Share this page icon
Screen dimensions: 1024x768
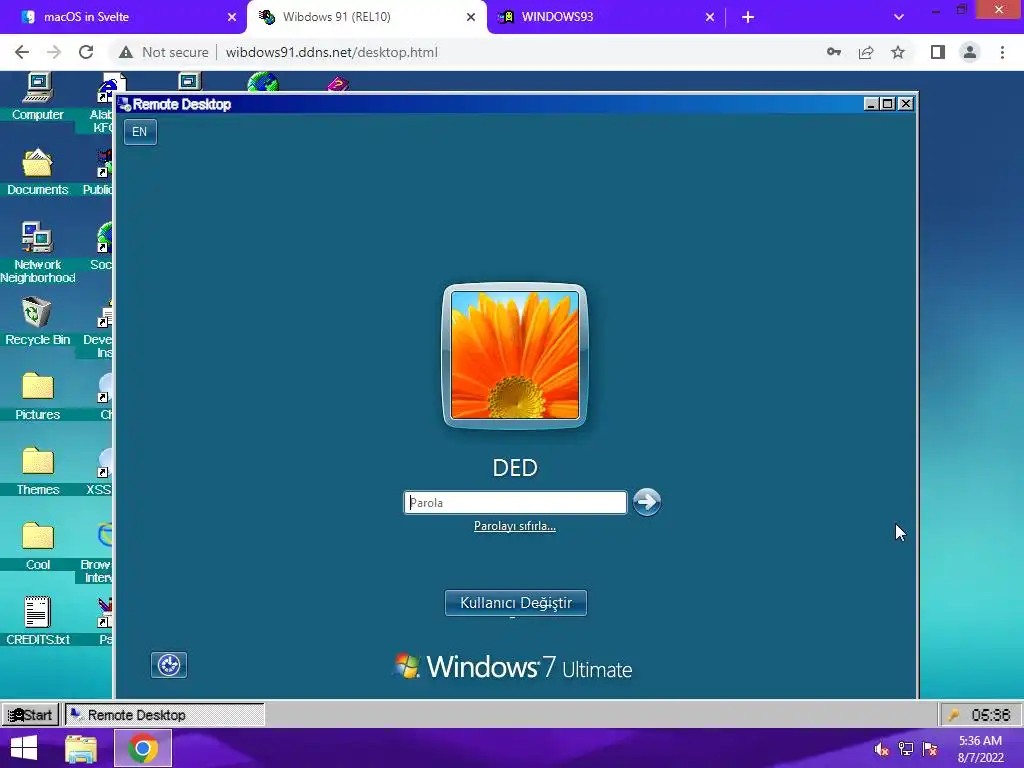point(866,52)
